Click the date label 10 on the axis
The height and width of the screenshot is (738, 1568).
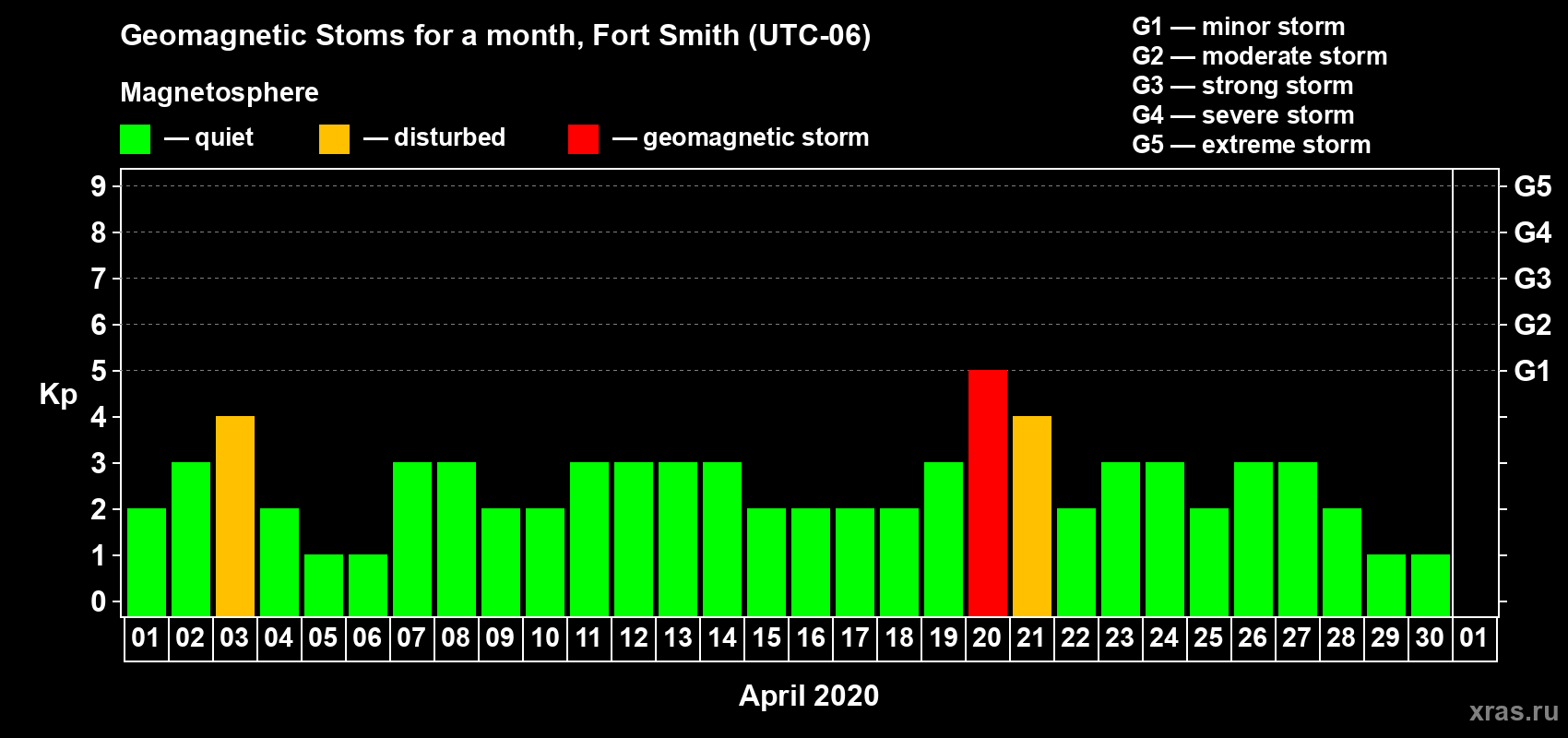545,638
